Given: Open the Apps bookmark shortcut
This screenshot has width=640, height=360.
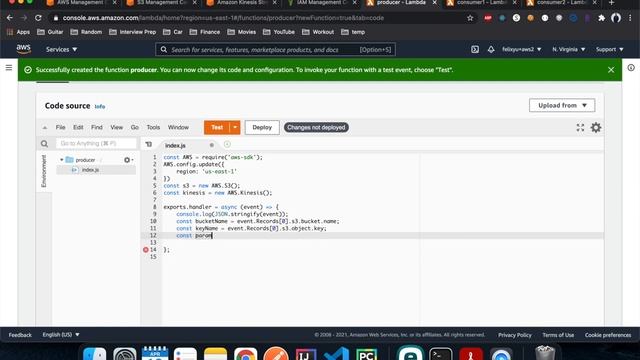Looking at the screenshot, I should (18, 32).
